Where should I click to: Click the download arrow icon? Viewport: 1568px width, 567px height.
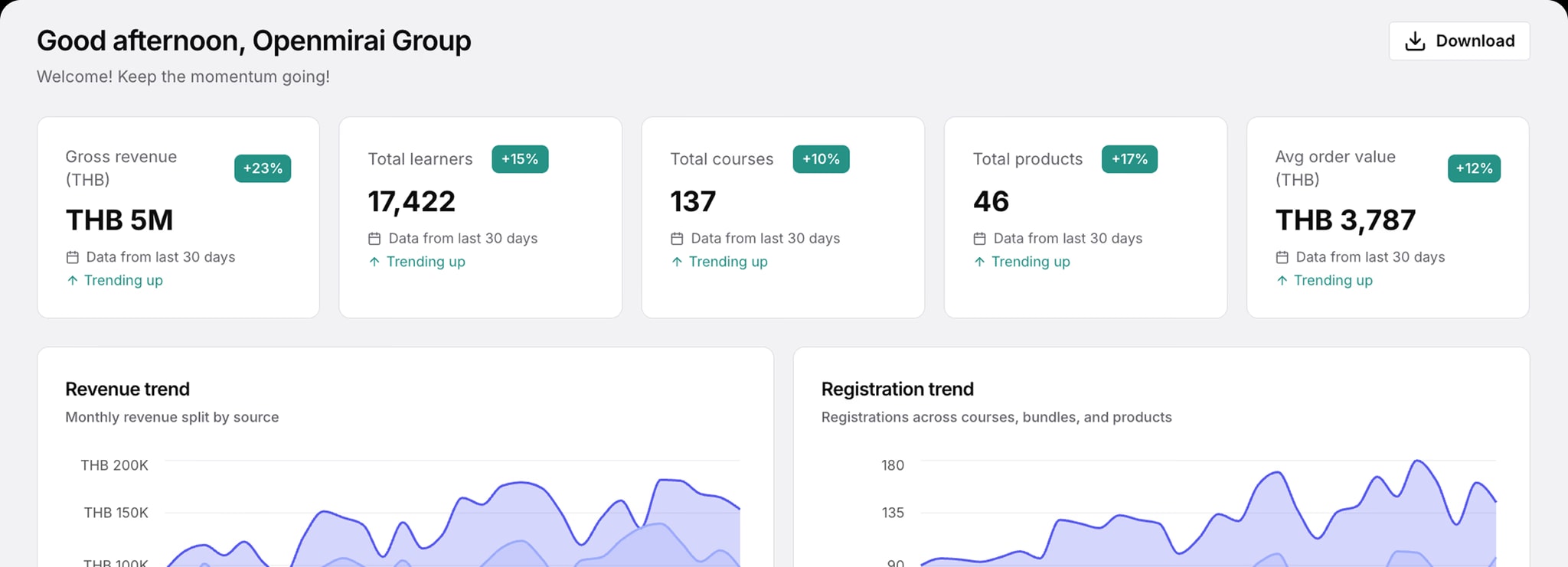click(1415, 41)
